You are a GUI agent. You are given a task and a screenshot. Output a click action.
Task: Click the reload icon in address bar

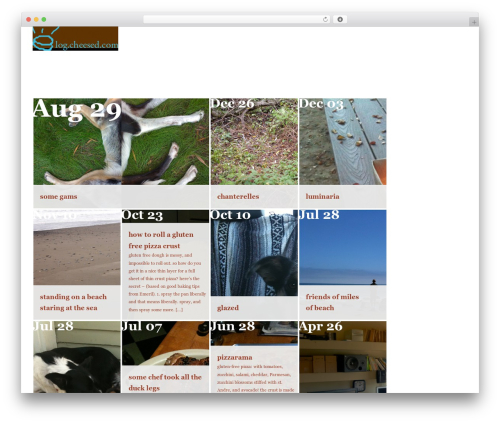[x=325, y=19]
